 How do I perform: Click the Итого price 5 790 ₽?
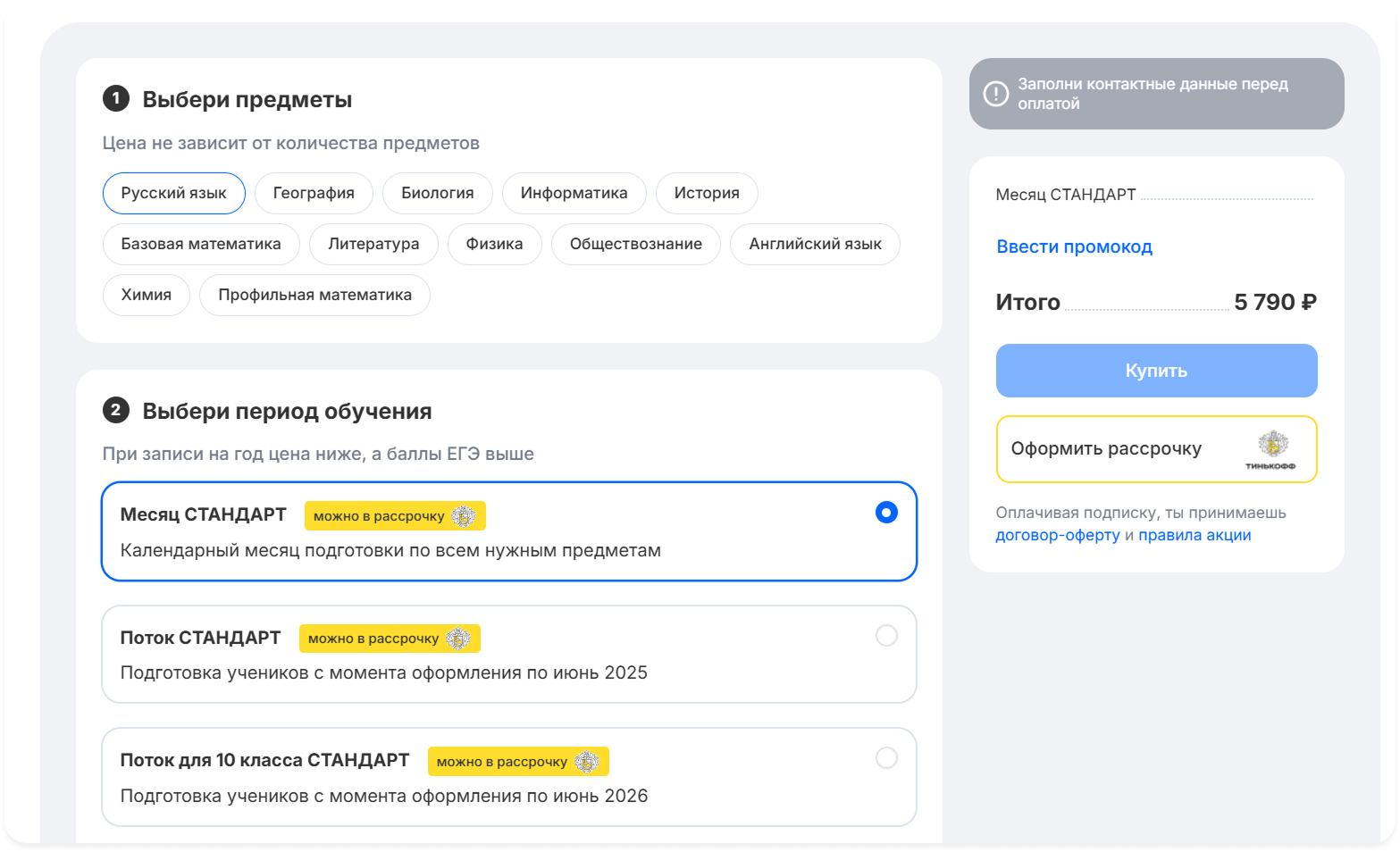[1275, 302]
